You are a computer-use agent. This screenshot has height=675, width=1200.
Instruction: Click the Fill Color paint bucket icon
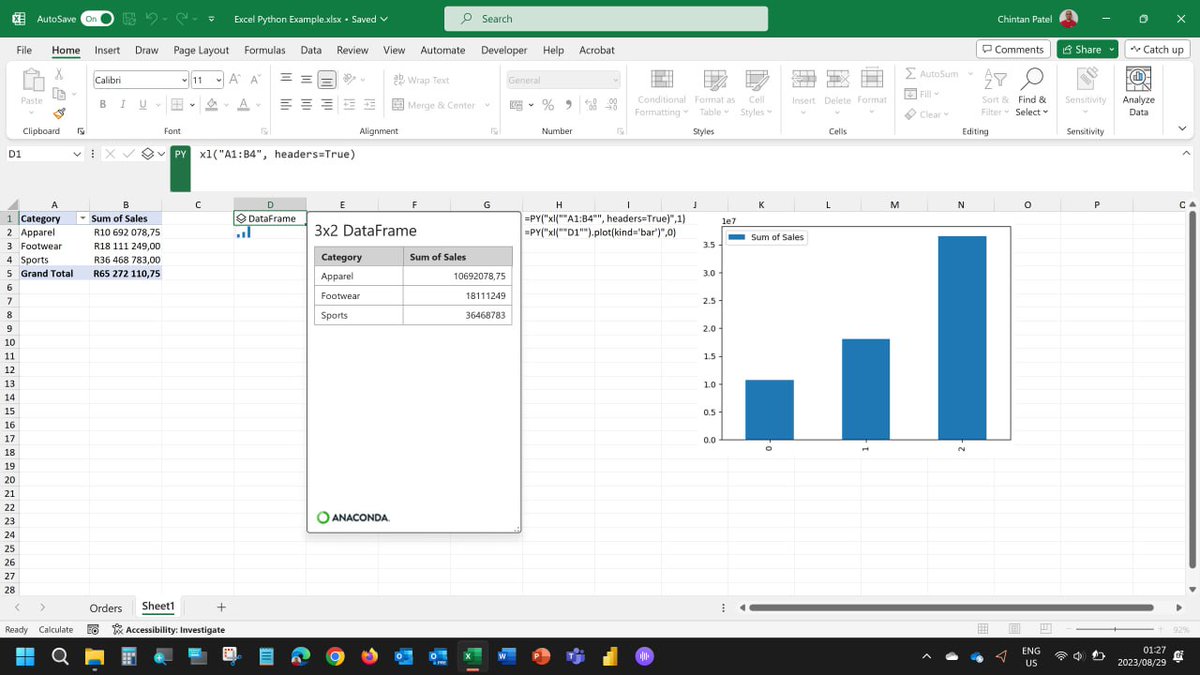click(211, 105)
